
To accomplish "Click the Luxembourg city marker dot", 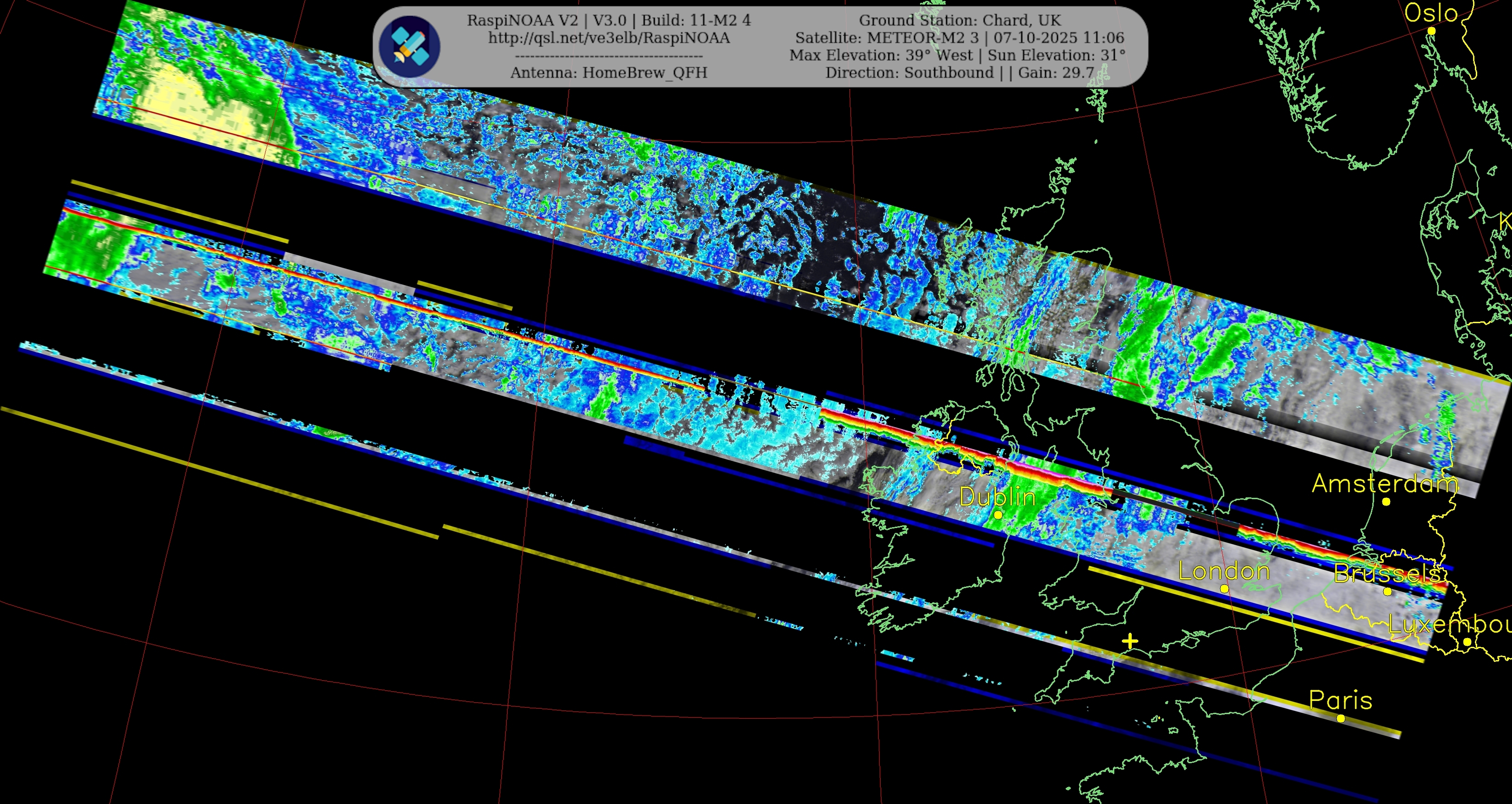I will (x=1467, y=642).
